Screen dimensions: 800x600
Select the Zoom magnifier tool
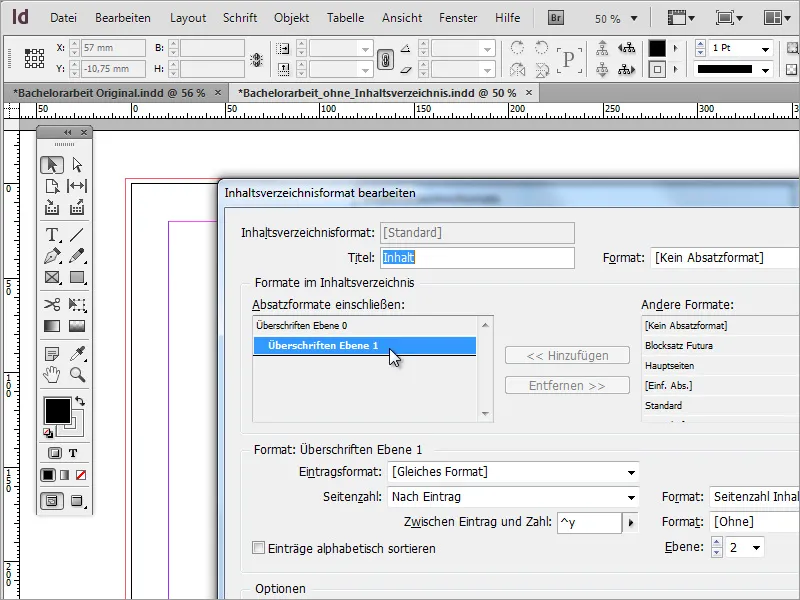click(77, 375)
